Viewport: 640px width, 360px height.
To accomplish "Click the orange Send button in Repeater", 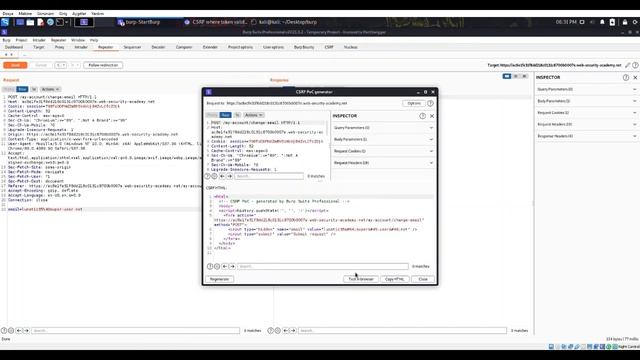I will coord(15,65).
